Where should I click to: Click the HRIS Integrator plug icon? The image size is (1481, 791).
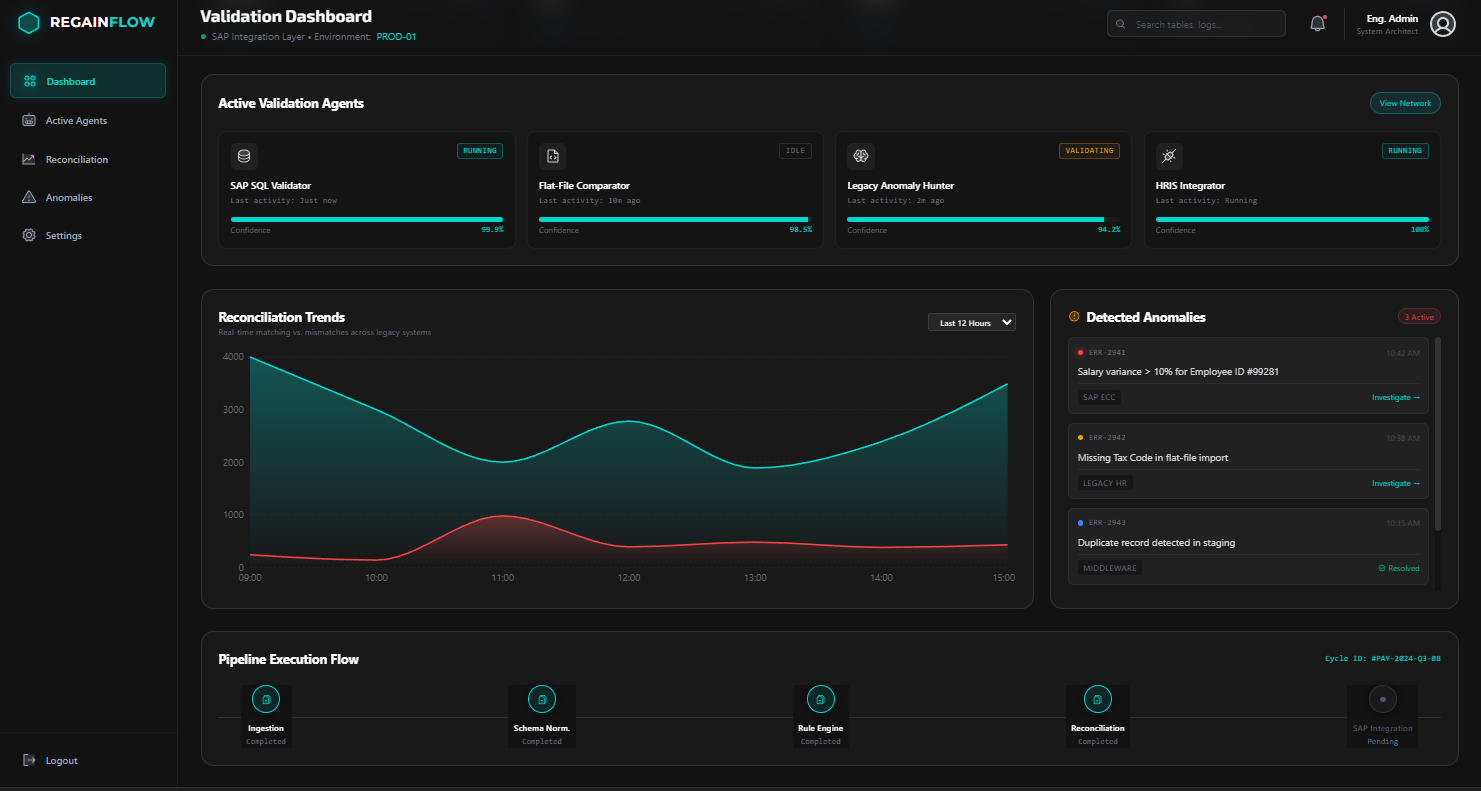tap(1169, 156)
